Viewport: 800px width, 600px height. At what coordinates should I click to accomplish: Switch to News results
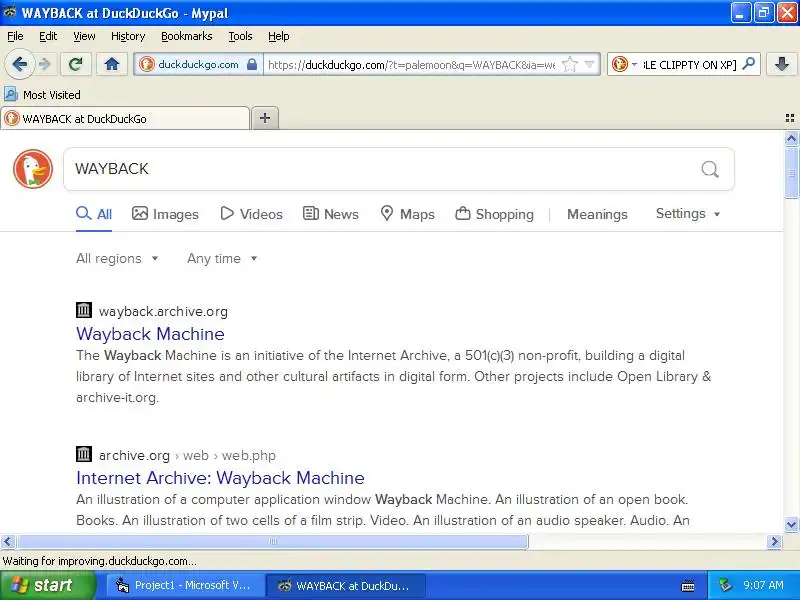[x=331, y=214]
